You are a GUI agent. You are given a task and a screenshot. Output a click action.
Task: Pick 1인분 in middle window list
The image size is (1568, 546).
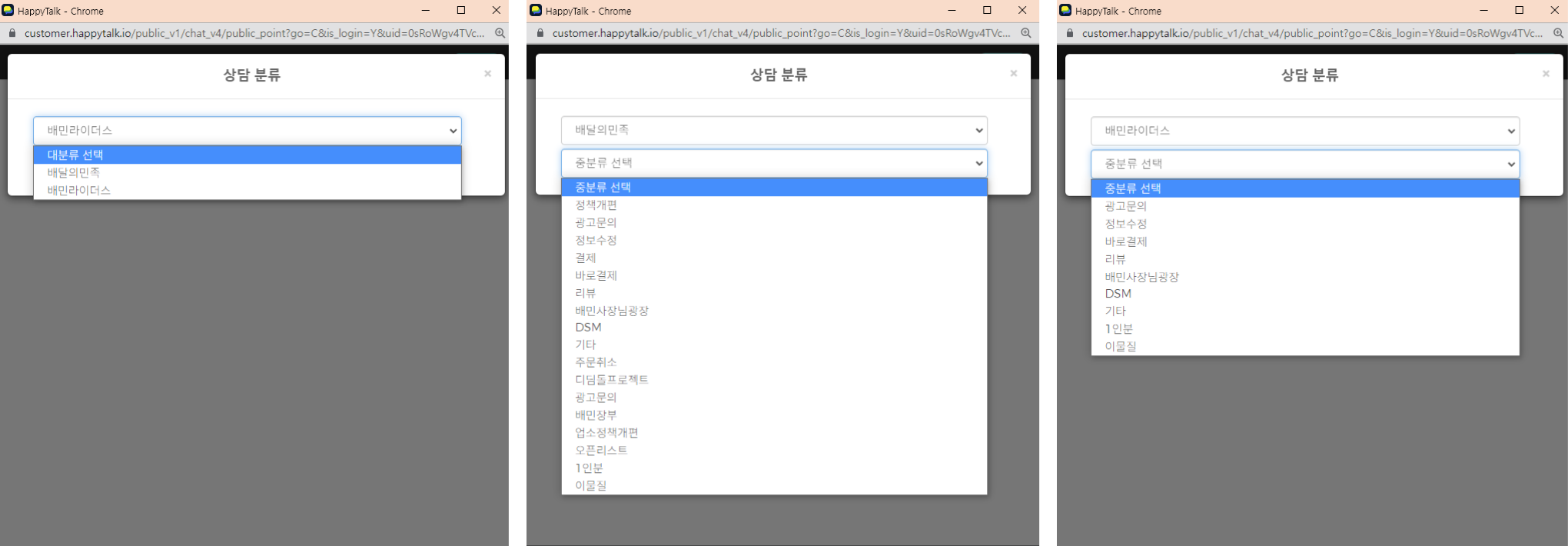point(774,468)
